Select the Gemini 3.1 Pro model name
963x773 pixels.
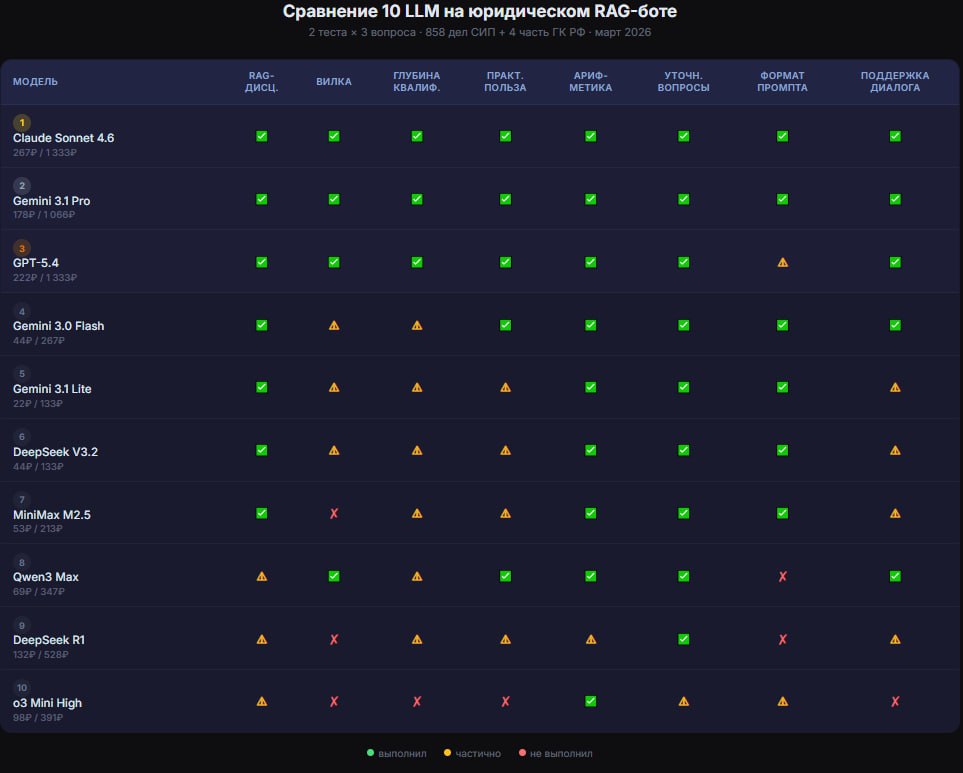pos(52,201)
